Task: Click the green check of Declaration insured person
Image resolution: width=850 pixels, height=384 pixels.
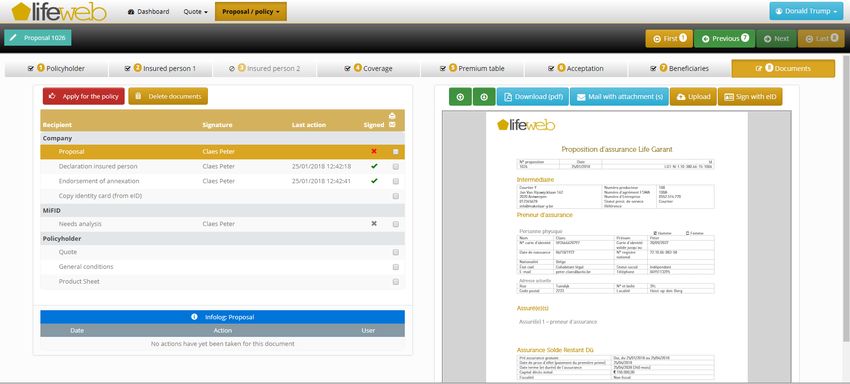Action: (x=374, y=166)
